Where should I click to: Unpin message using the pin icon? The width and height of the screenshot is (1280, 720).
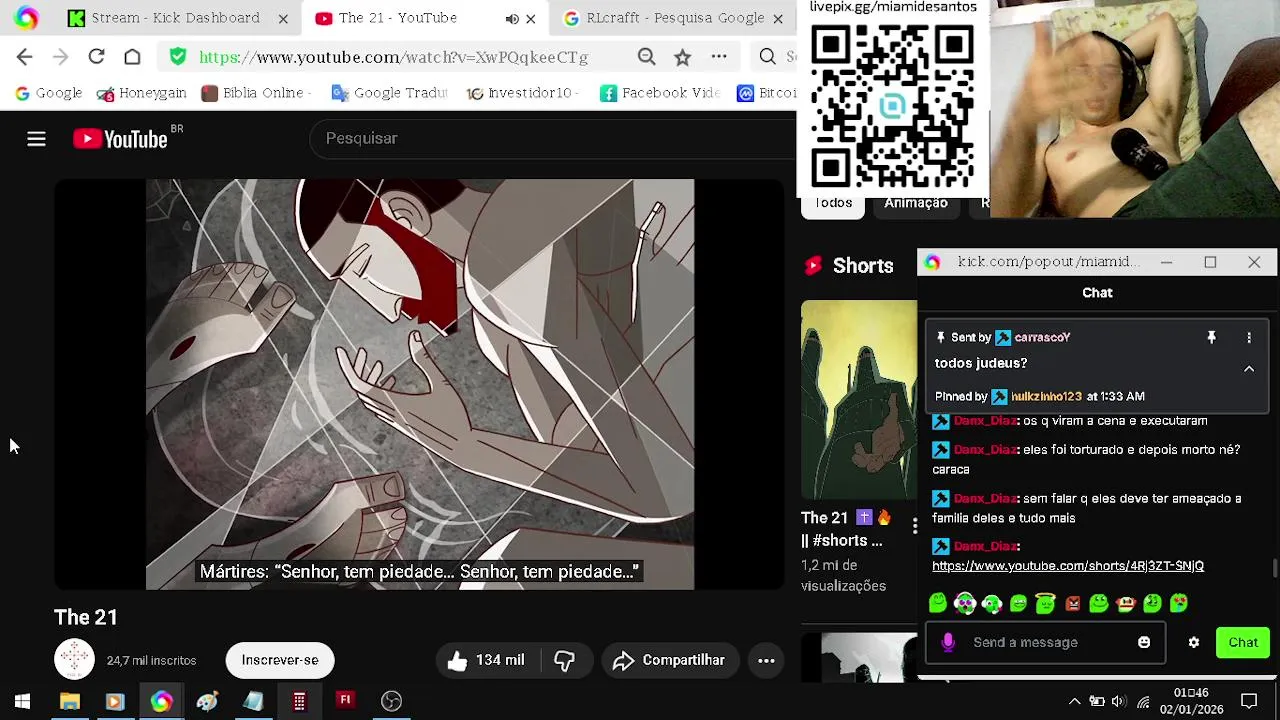point(1211,338)
